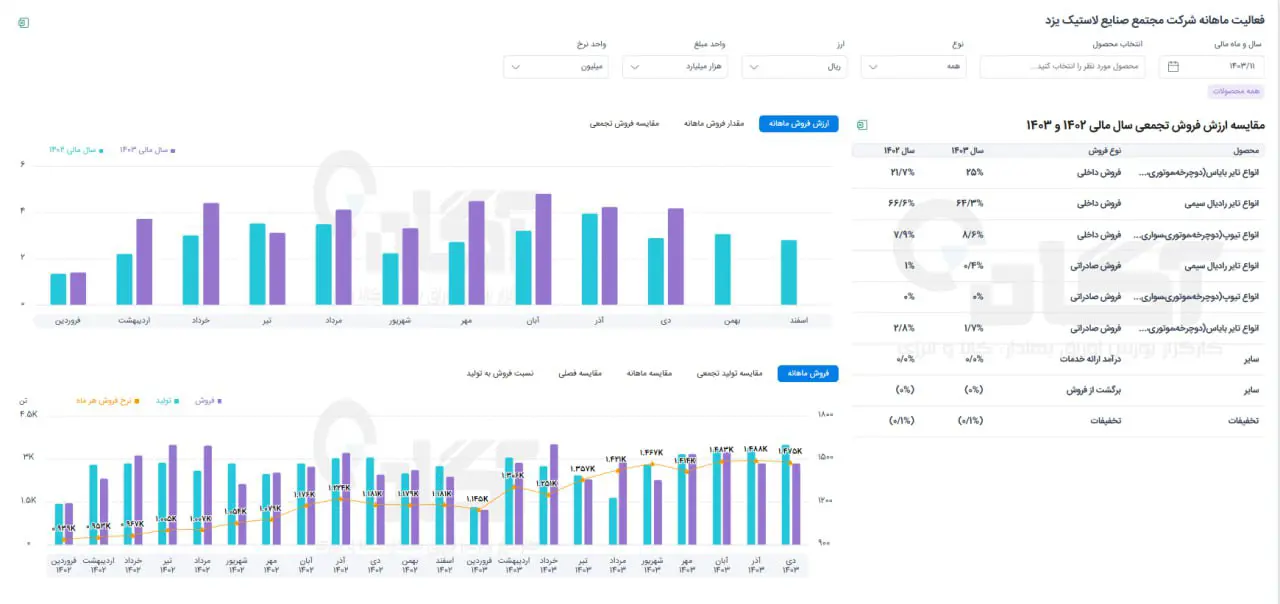
Task: Open the ارز dropdown showing ریال
Action: point(794,67)
